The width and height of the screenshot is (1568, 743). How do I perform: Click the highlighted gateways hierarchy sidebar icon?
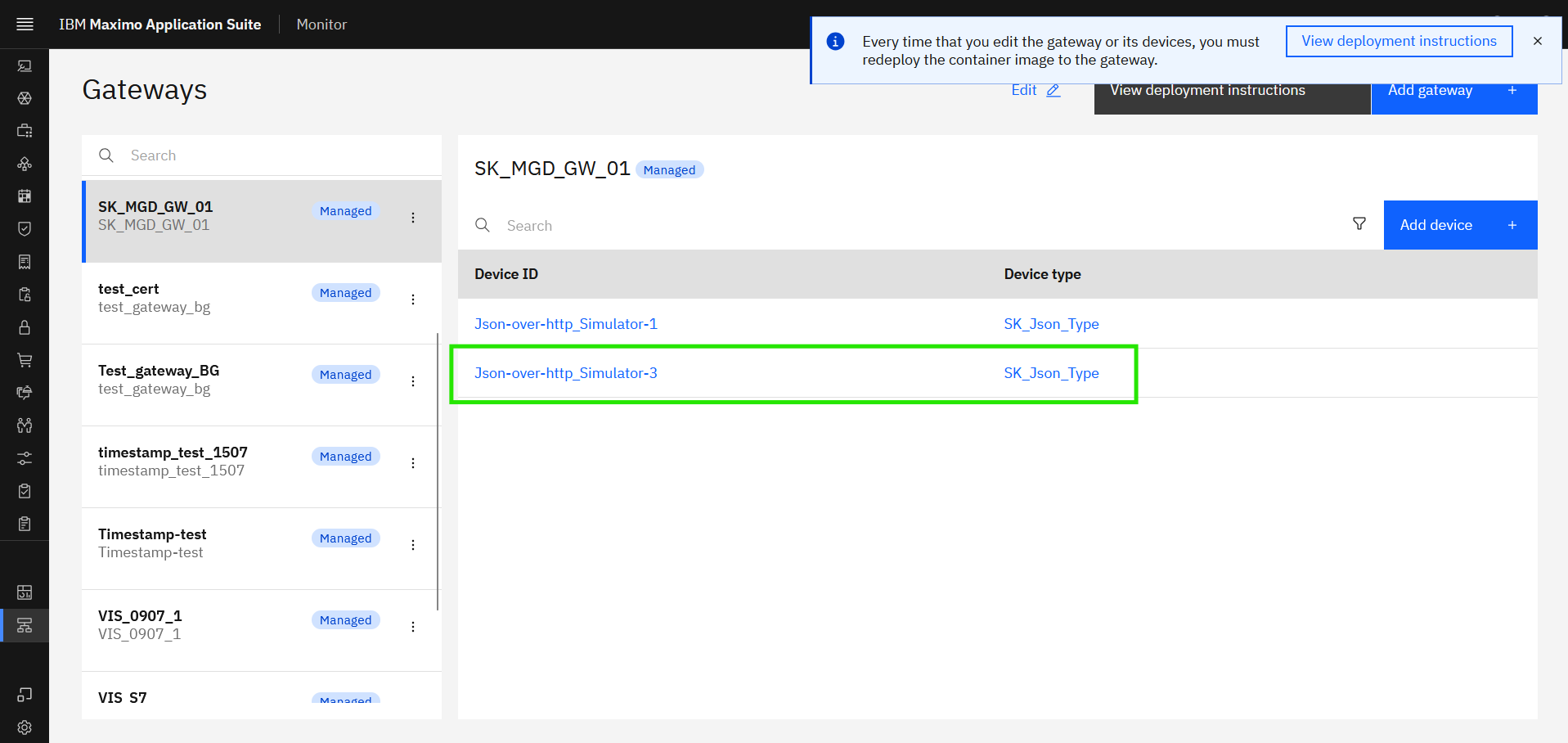(25, 625)
